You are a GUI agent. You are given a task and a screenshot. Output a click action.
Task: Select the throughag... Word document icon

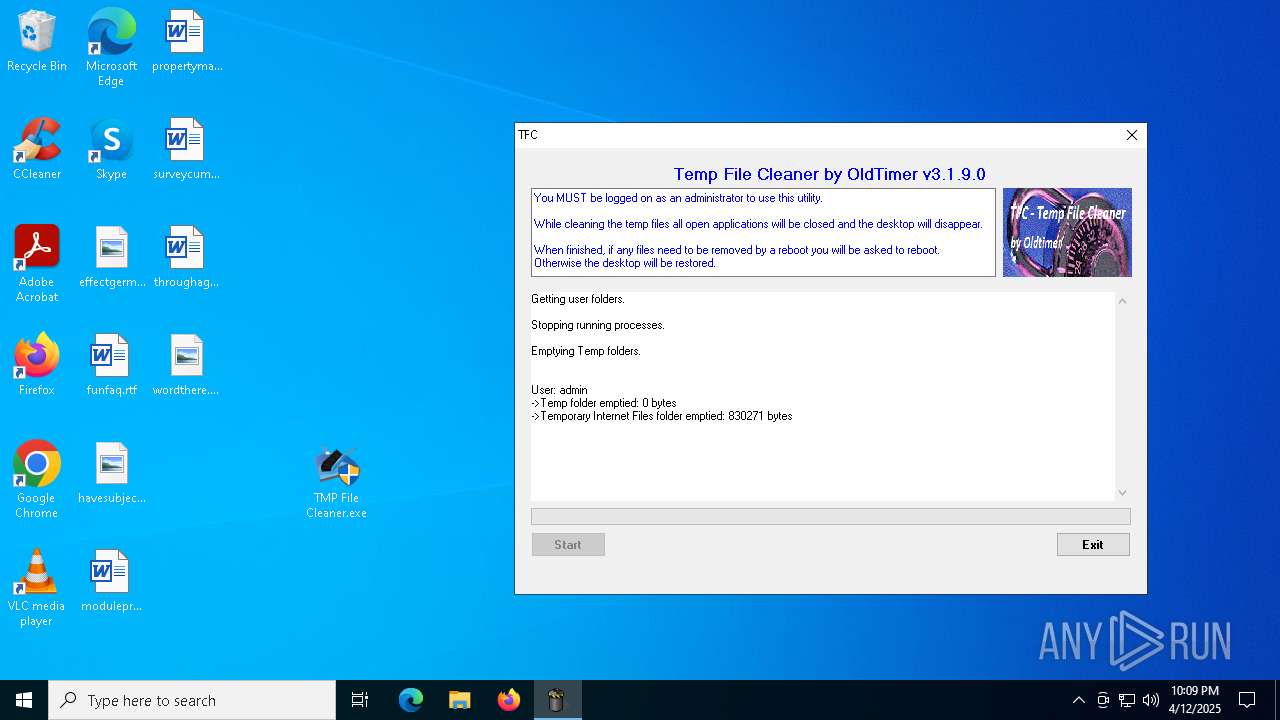pyautogui.click(x=186, y=257)
